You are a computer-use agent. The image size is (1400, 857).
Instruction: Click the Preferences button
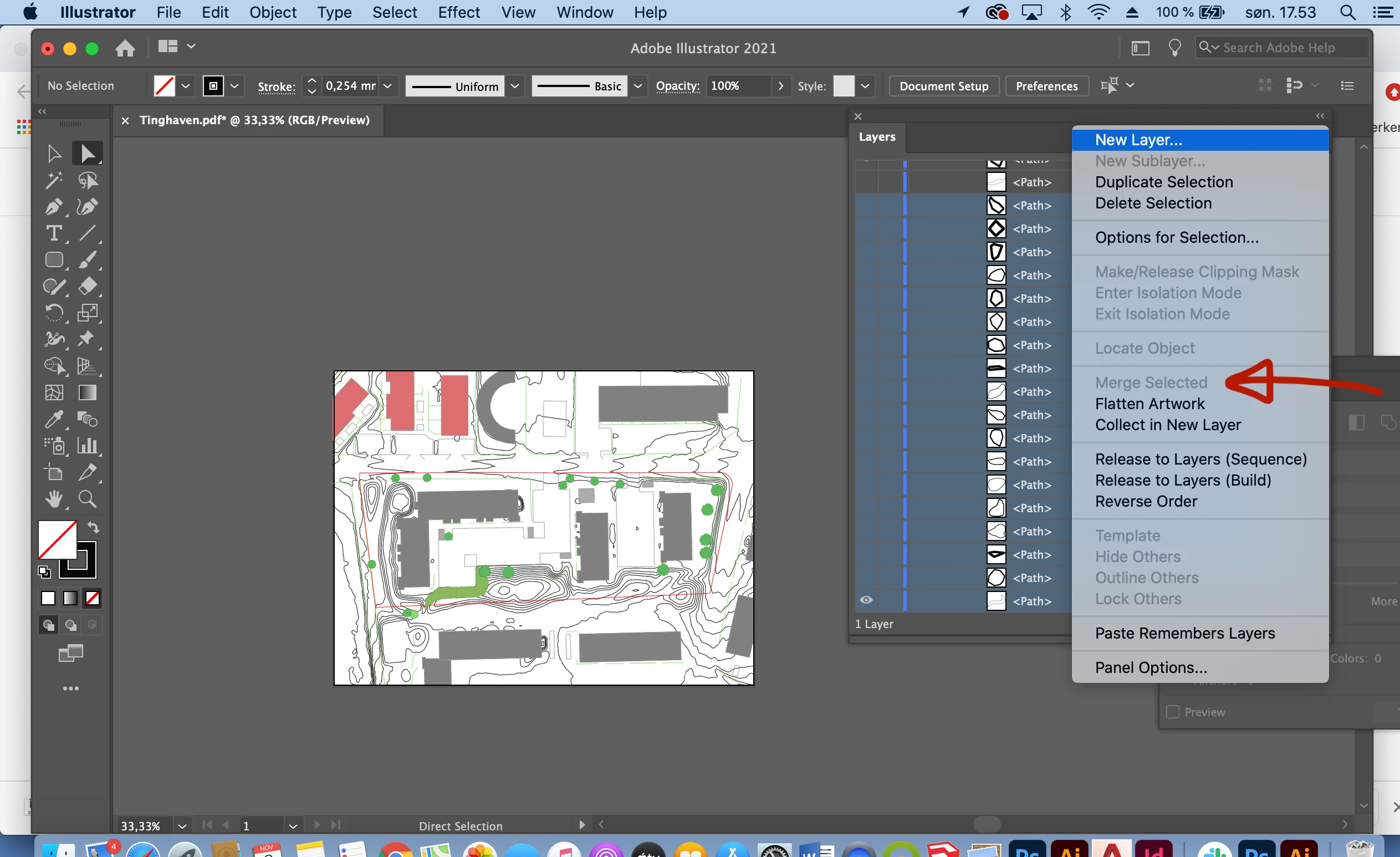tap(1046, 86)
